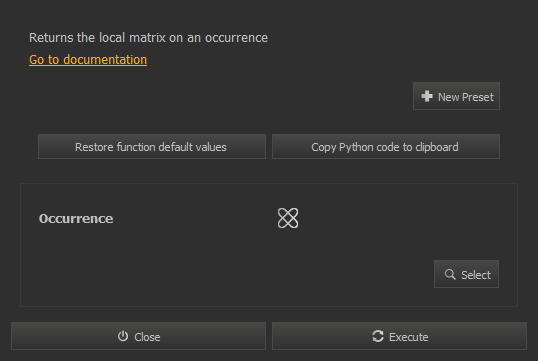The width and height of the screenshot is (538, 361).
Task: Click the 'Returns the local matrix' description
Action: [x=148, y=38]
